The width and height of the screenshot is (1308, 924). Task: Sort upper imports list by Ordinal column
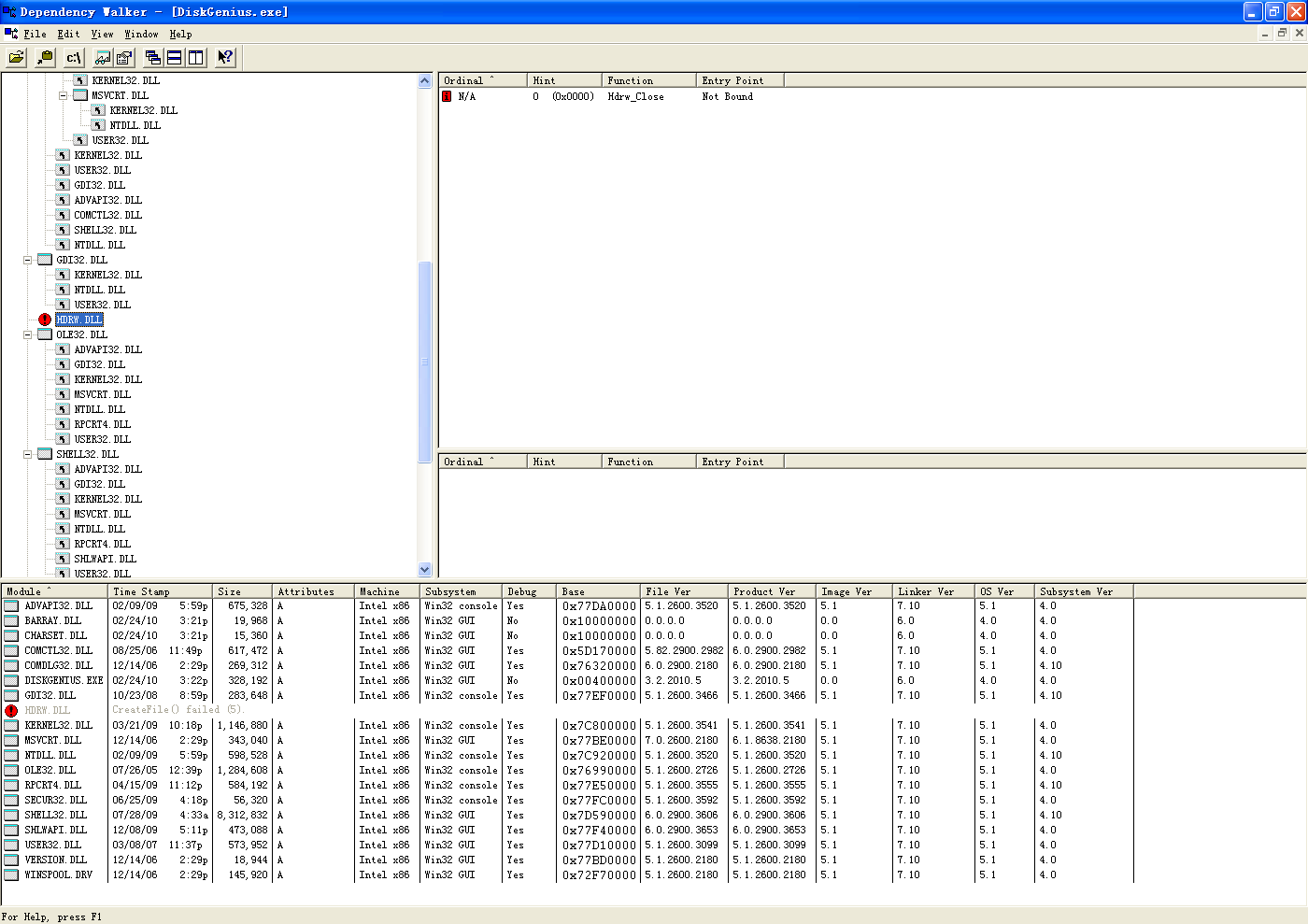click(483, 80)
